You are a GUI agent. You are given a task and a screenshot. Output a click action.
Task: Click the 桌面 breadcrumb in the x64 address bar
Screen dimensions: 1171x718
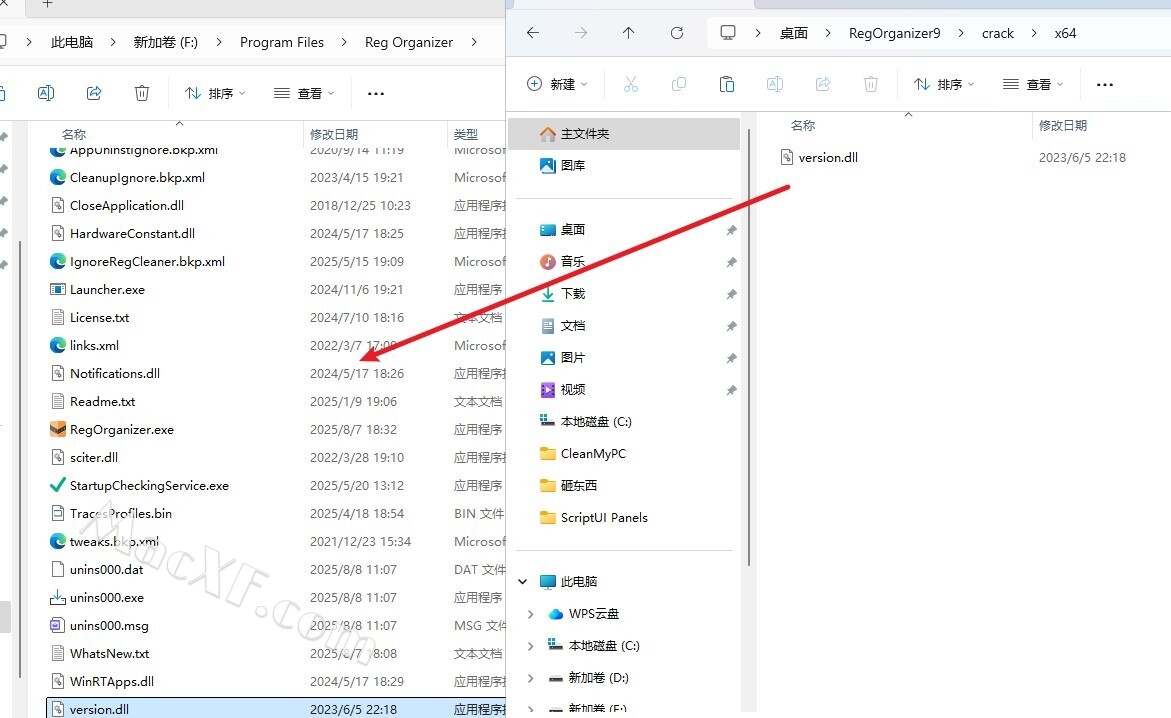[793, 33]
